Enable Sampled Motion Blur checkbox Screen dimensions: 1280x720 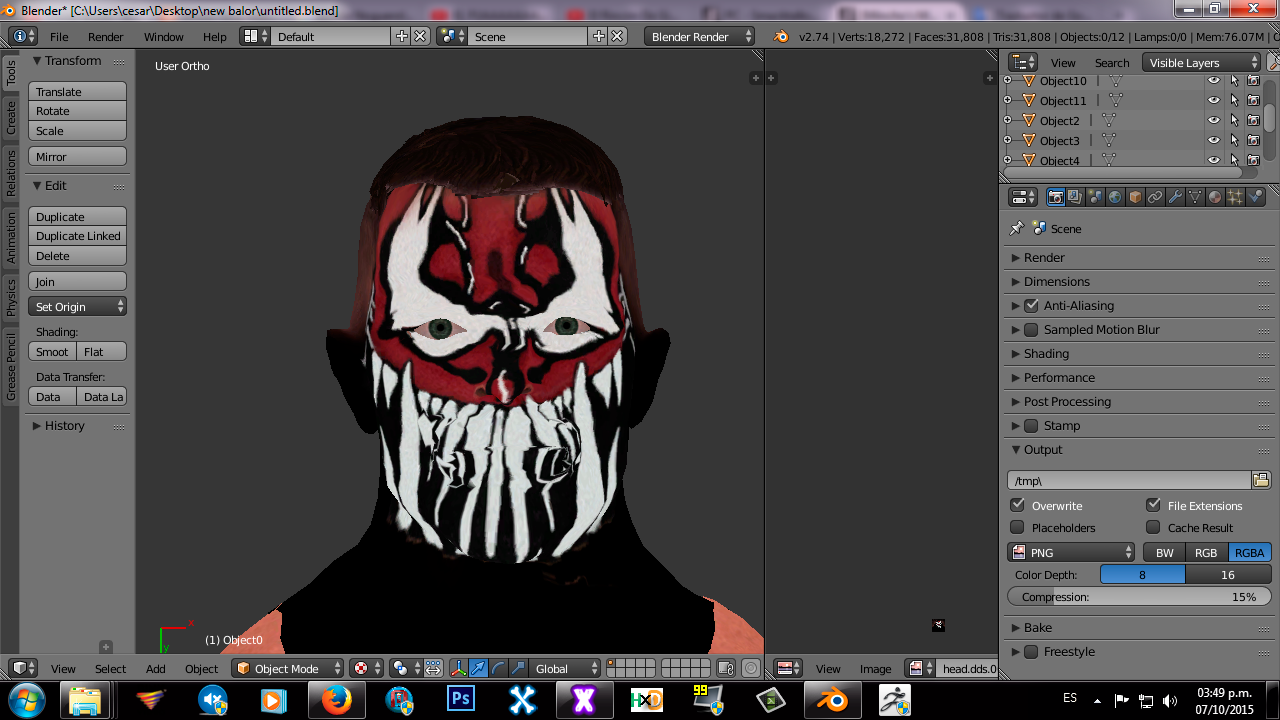[1031, 330]
